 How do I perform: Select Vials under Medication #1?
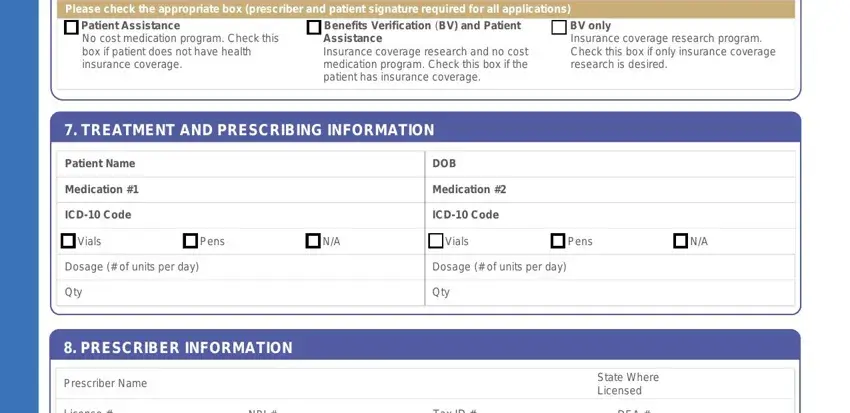pos(68,241)
